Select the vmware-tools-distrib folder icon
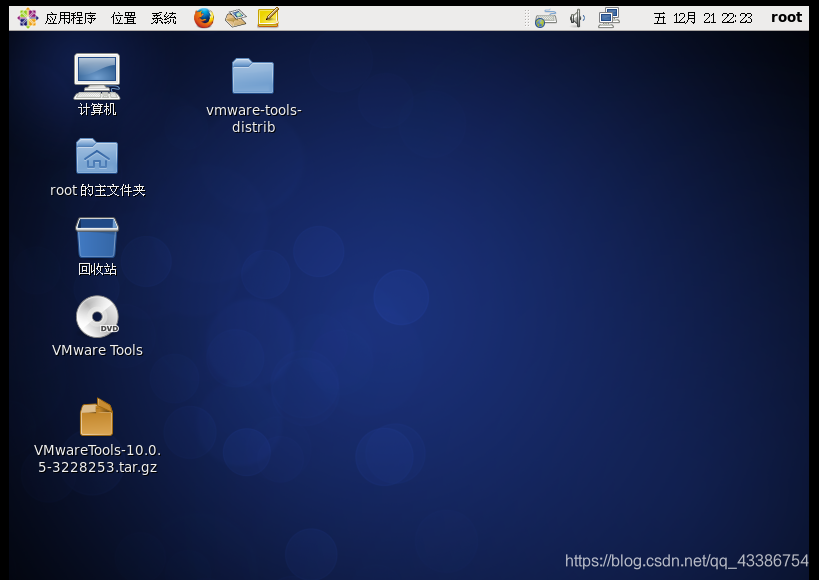 253,76
